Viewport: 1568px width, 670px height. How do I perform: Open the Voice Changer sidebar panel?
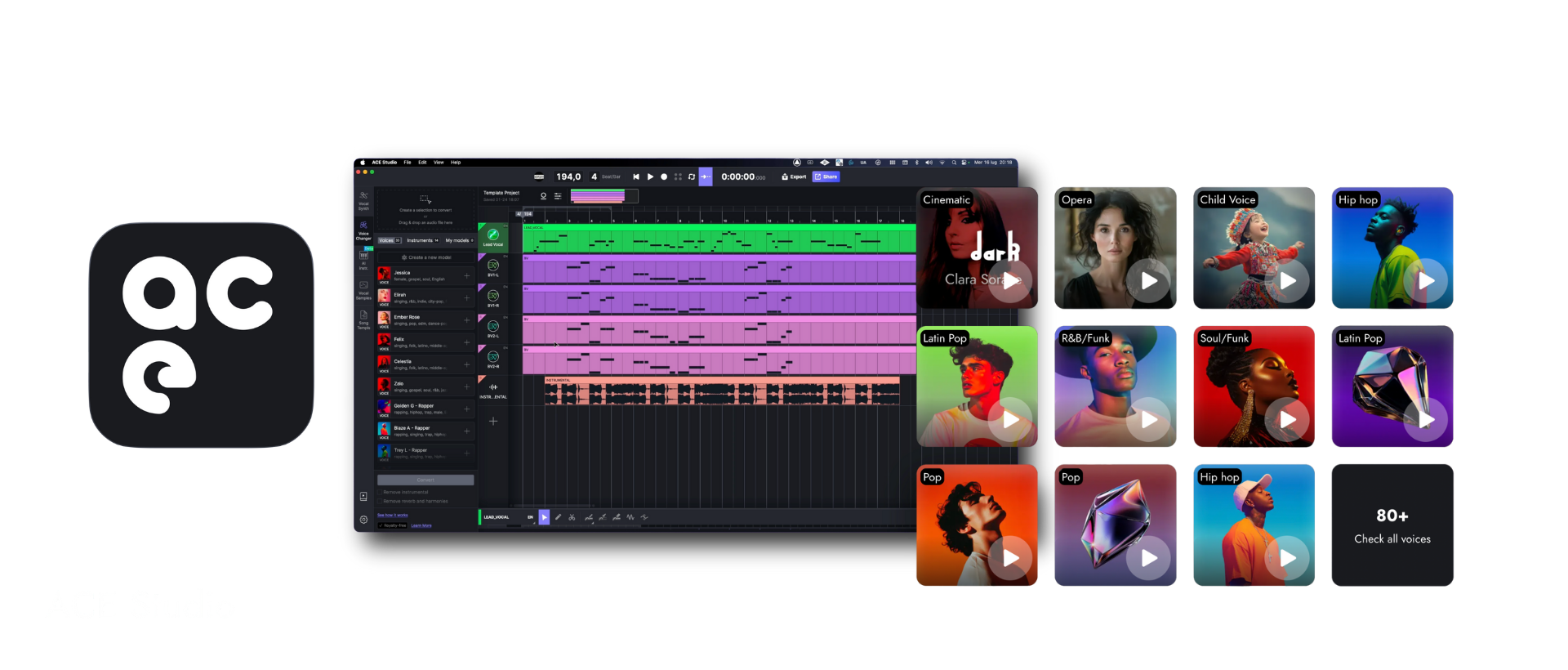pyautogui.click(x=363, y=230)
